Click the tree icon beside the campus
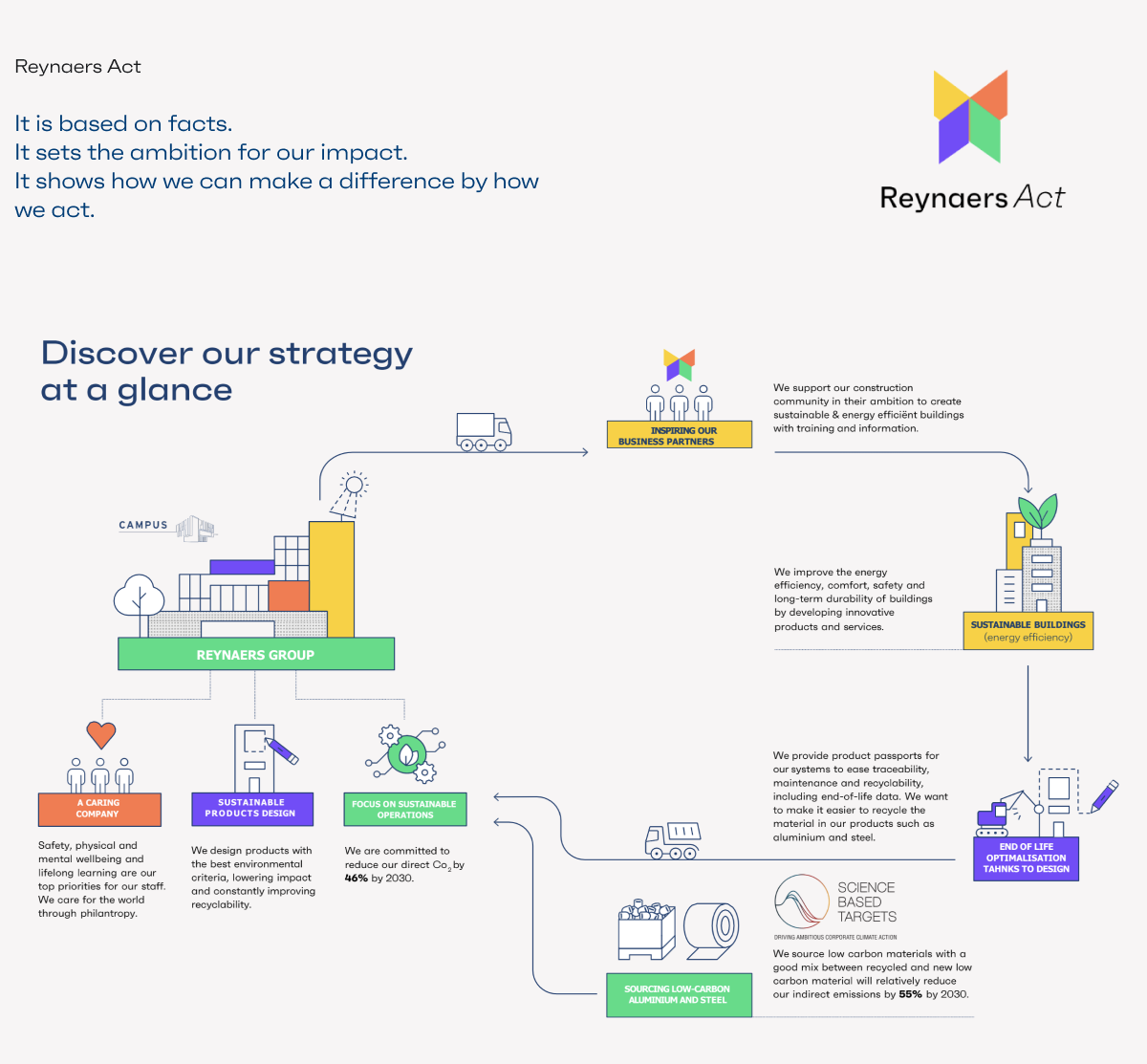This screenshot has width=1147, height=1064. pyautogui.click(x=140, y=605)
